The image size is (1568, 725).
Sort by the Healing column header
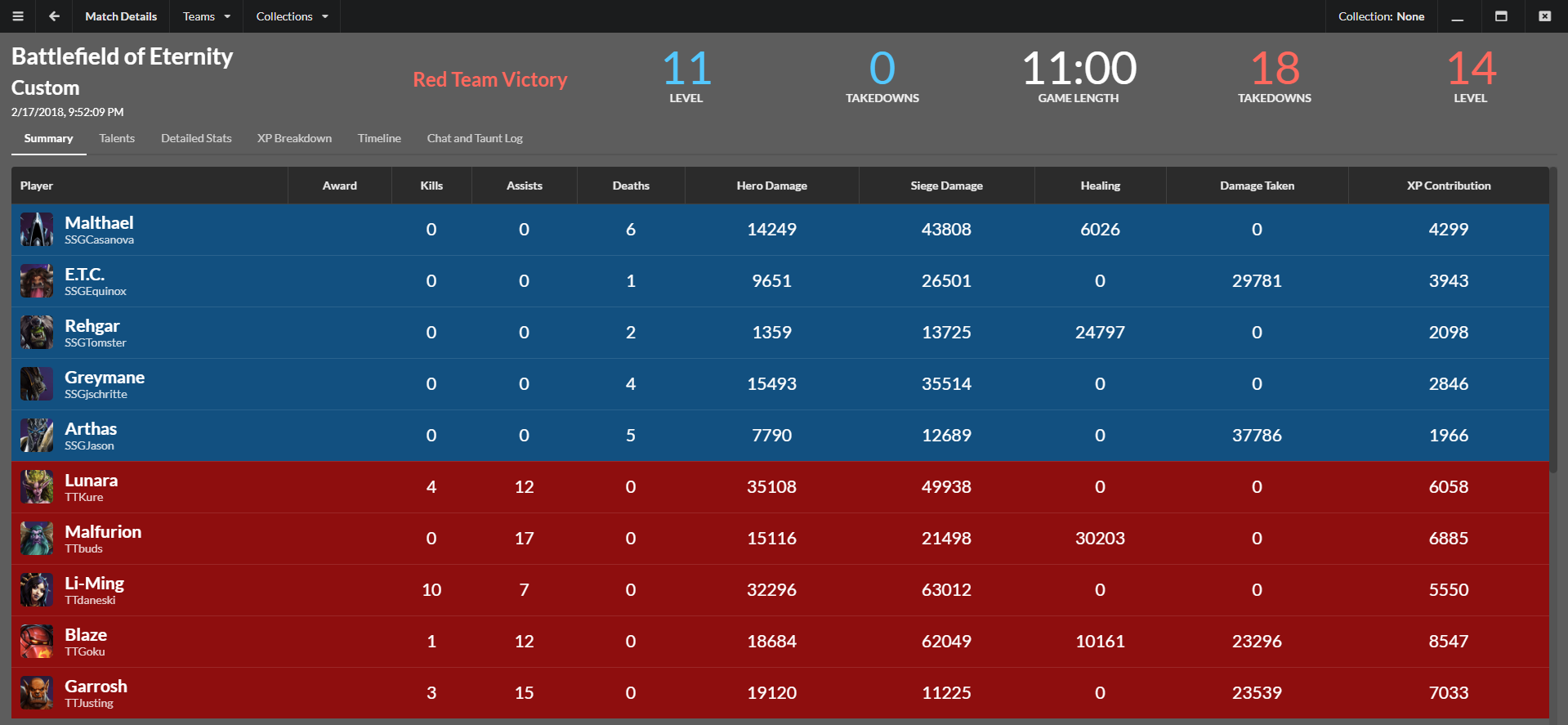click(1101, 186)
